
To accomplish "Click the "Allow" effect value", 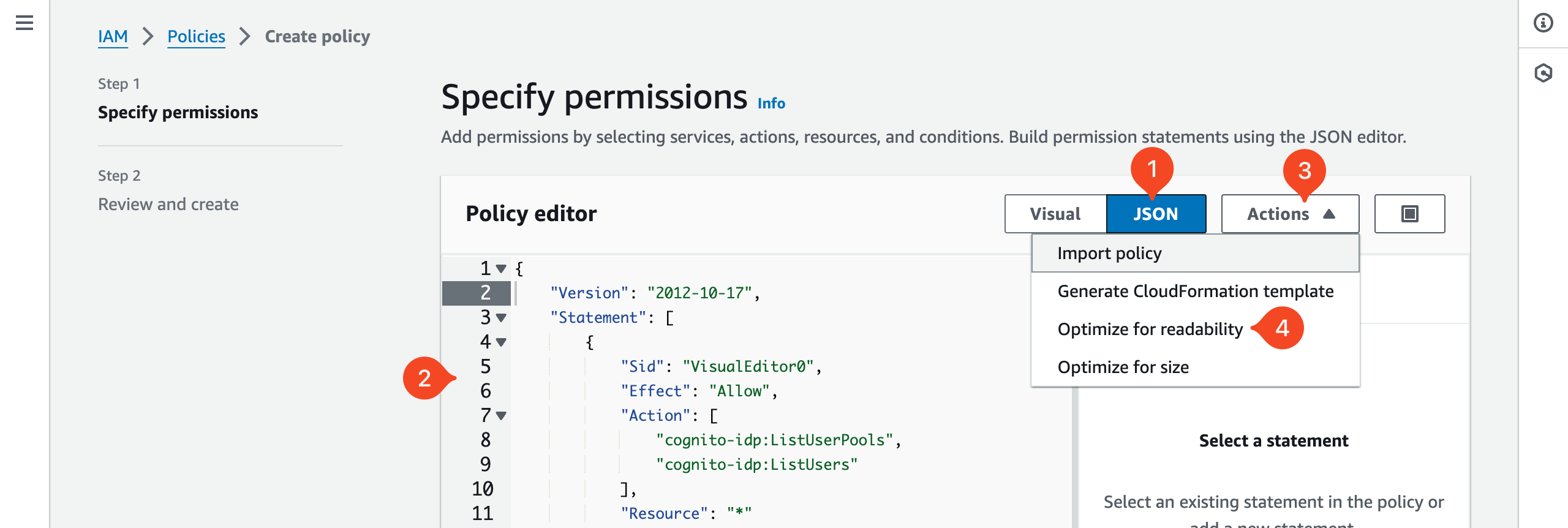I will (x=740, y=391).
